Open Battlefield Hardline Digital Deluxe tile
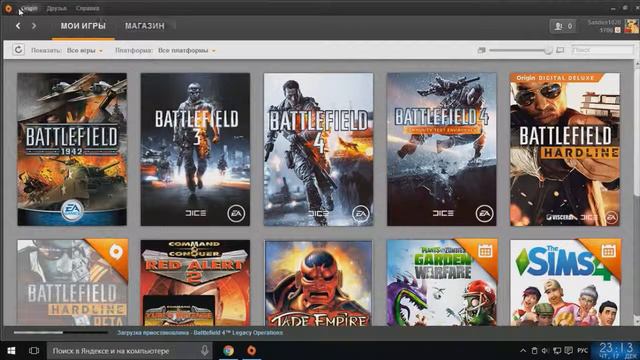This screenshot has width=640, height=360. [x=565, y=149]
